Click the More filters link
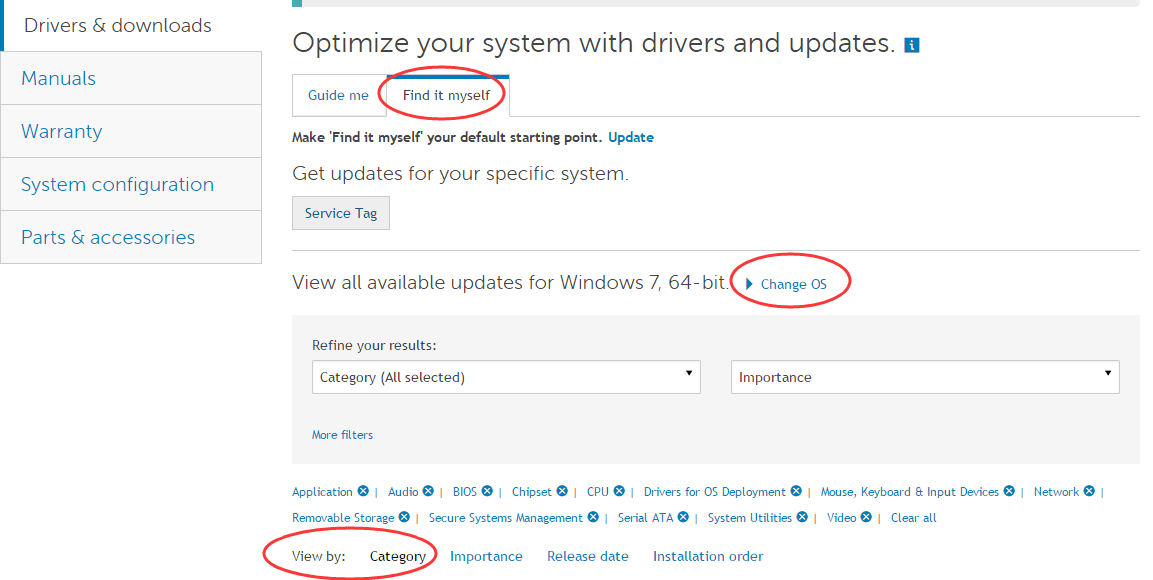 [x=342, y=435]
